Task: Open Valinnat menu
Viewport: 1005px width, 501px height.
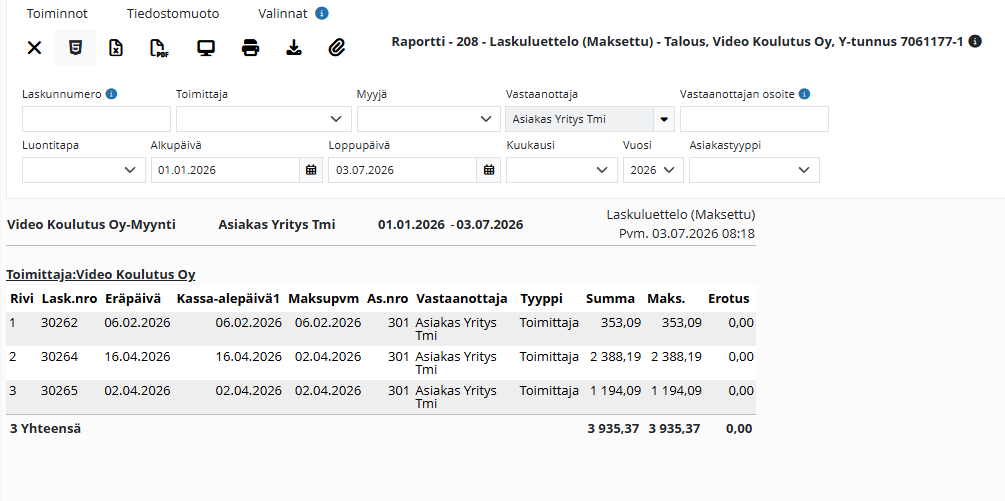Action: pos(283,13)
